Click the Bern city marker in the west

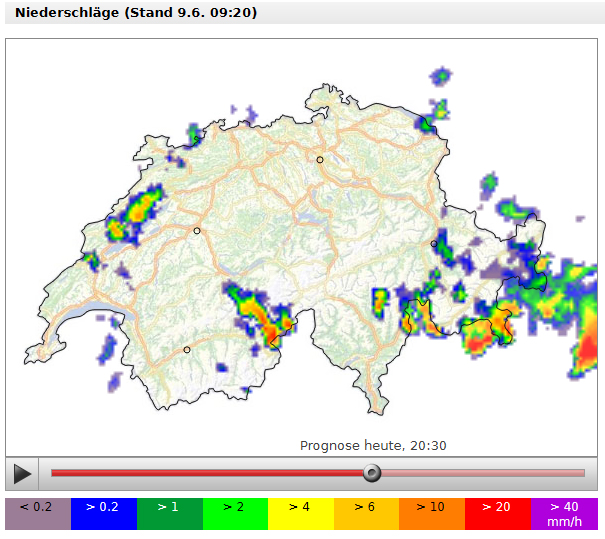pyautogui.click(x=197, y=231)
